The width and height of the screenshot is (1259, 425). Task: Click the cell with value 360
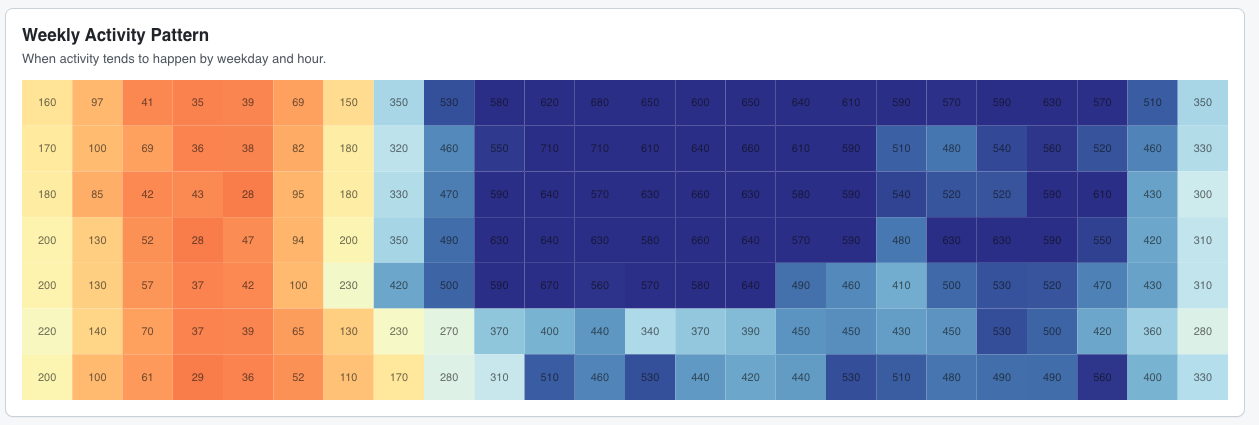(x=1152, y=332)
